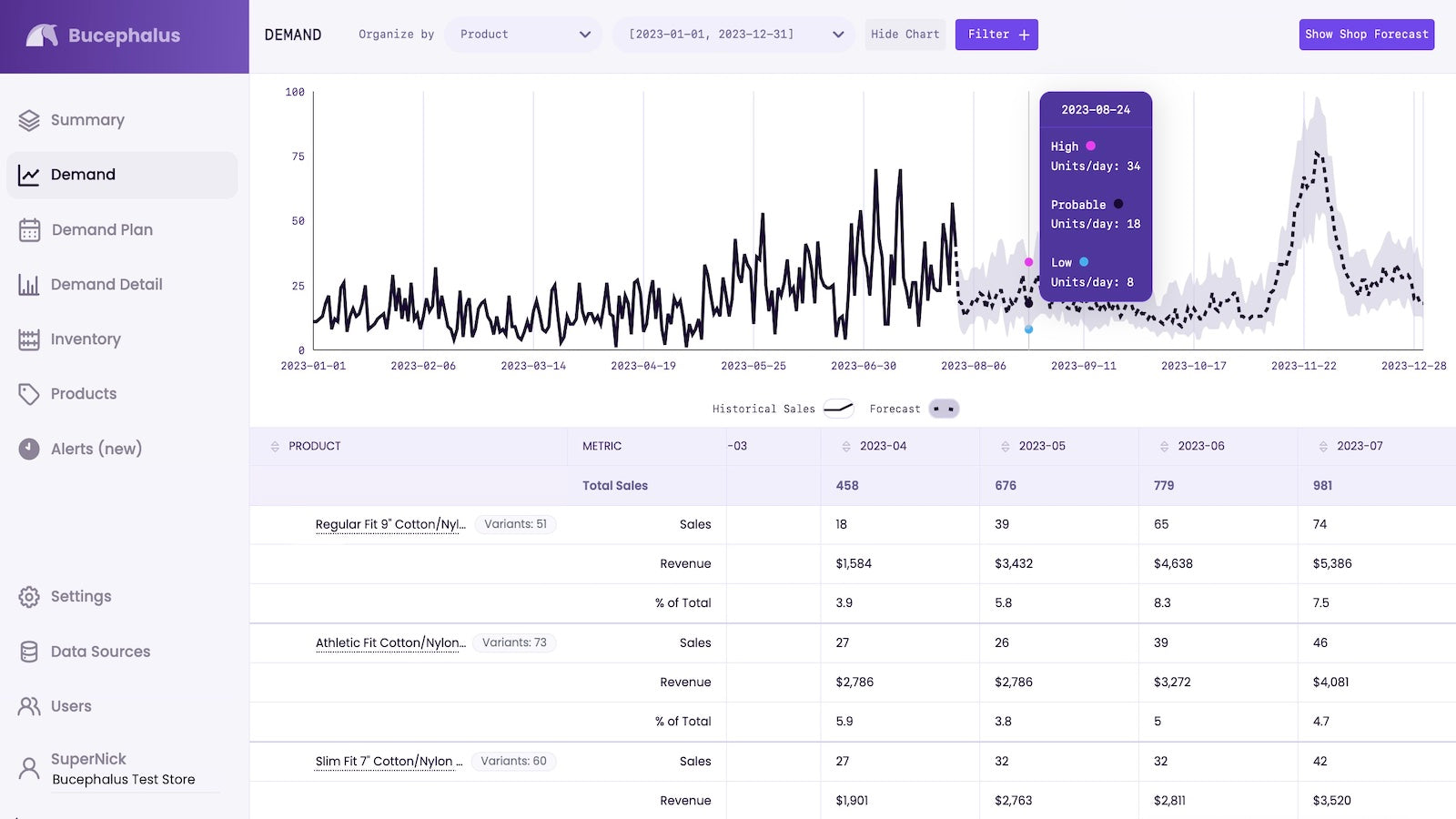Click the Users people icon
The width and height of the screenshot is (1456, 819).
[29, 706]
